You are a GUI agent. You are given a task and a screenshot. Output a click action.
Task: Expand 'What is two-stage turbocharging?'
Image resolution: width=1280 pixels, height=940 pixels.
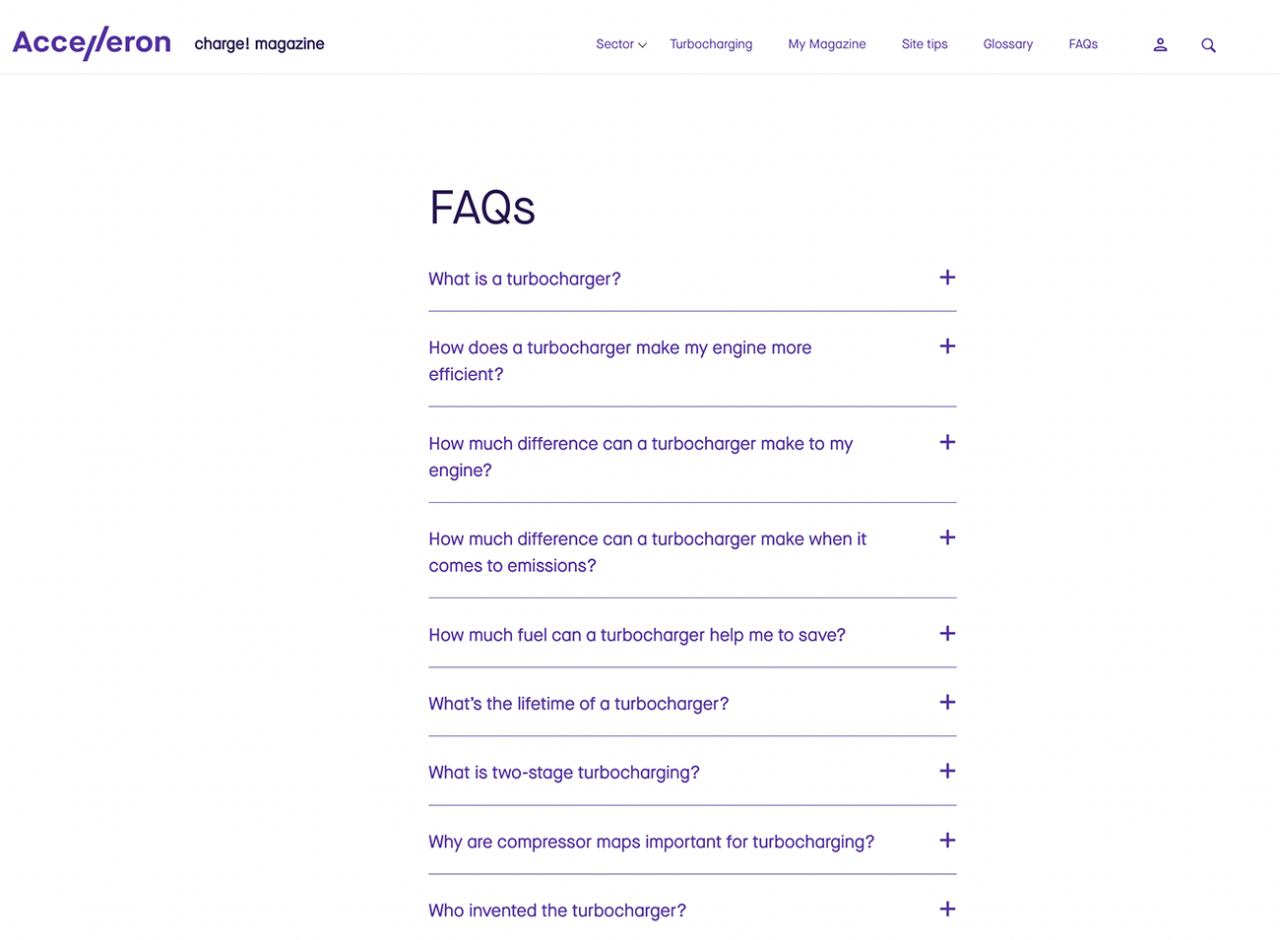(x=564, y=773)
